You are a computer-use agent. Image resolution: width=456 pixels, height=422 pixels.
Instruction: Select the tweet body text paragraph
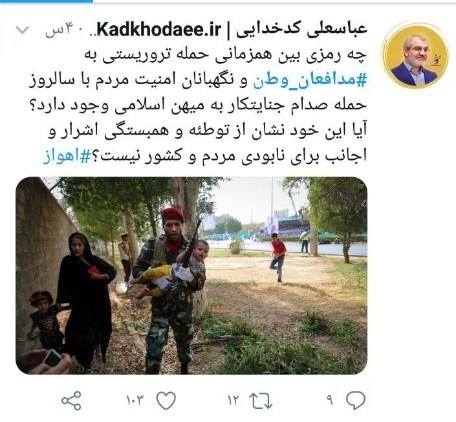tap(197, 106)
